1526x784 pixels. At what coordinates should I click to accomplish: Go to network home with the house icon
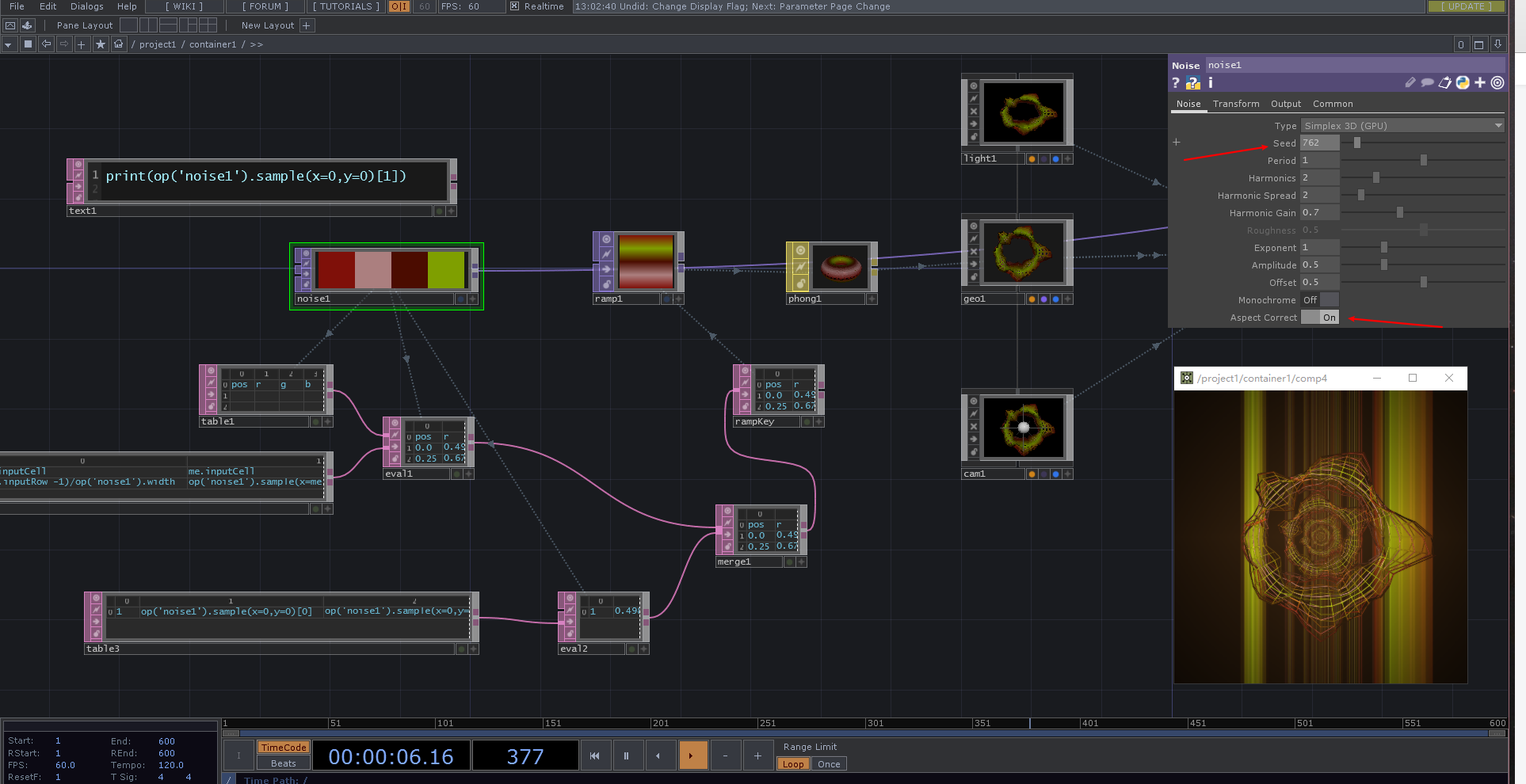click(x=118, y=44)
